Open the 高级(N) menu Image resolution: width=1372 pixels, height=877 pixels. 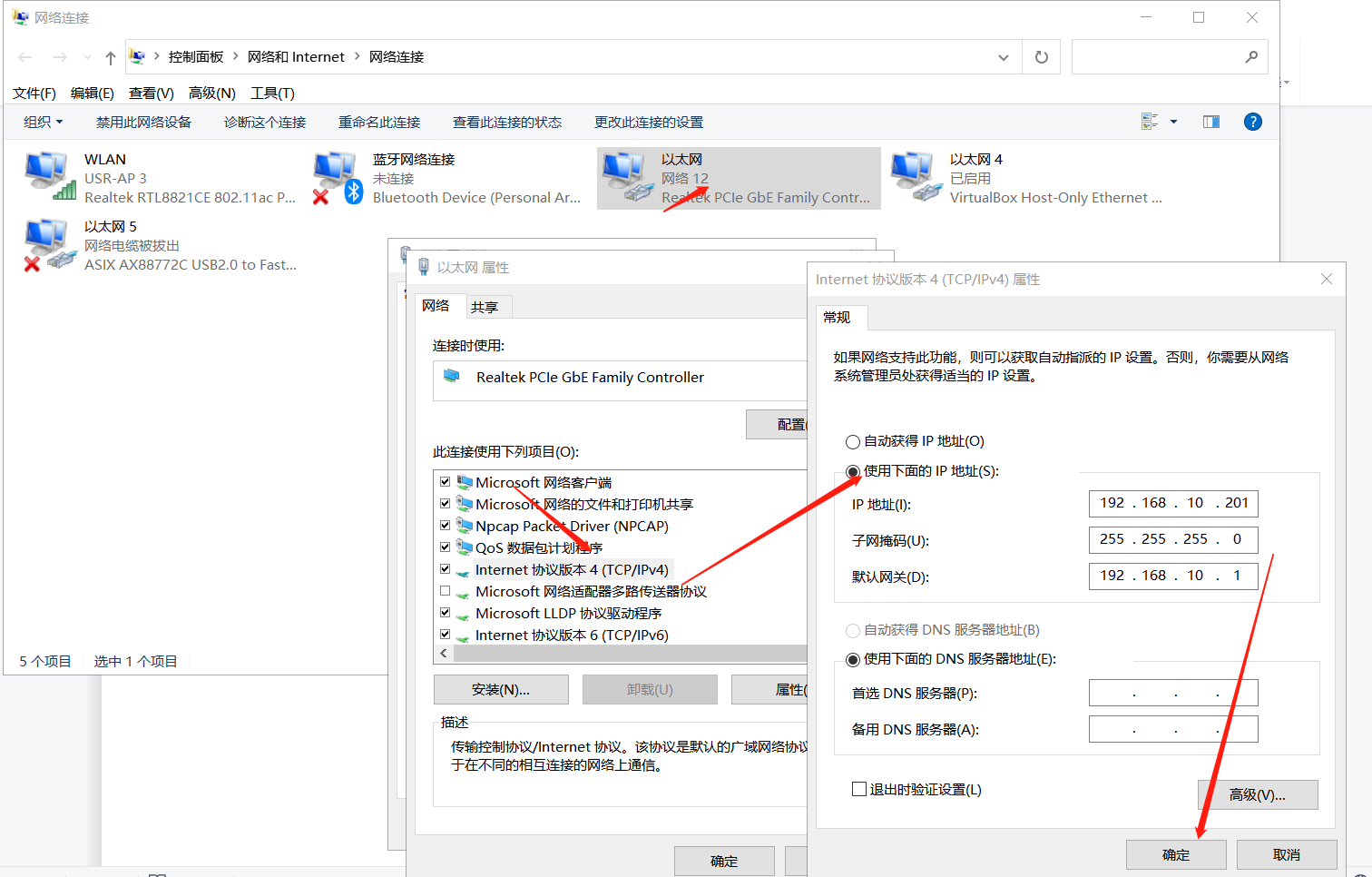point(212,93)
